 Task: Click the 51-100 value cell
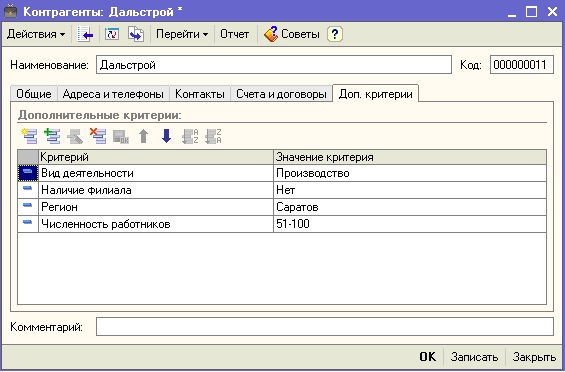[x=410, y=224]
